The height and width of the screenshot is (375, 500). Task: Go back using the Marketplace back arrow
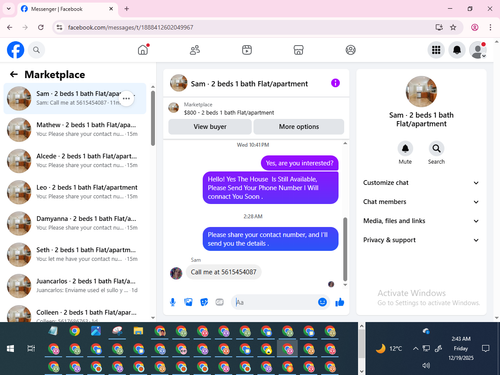[14, 74]
